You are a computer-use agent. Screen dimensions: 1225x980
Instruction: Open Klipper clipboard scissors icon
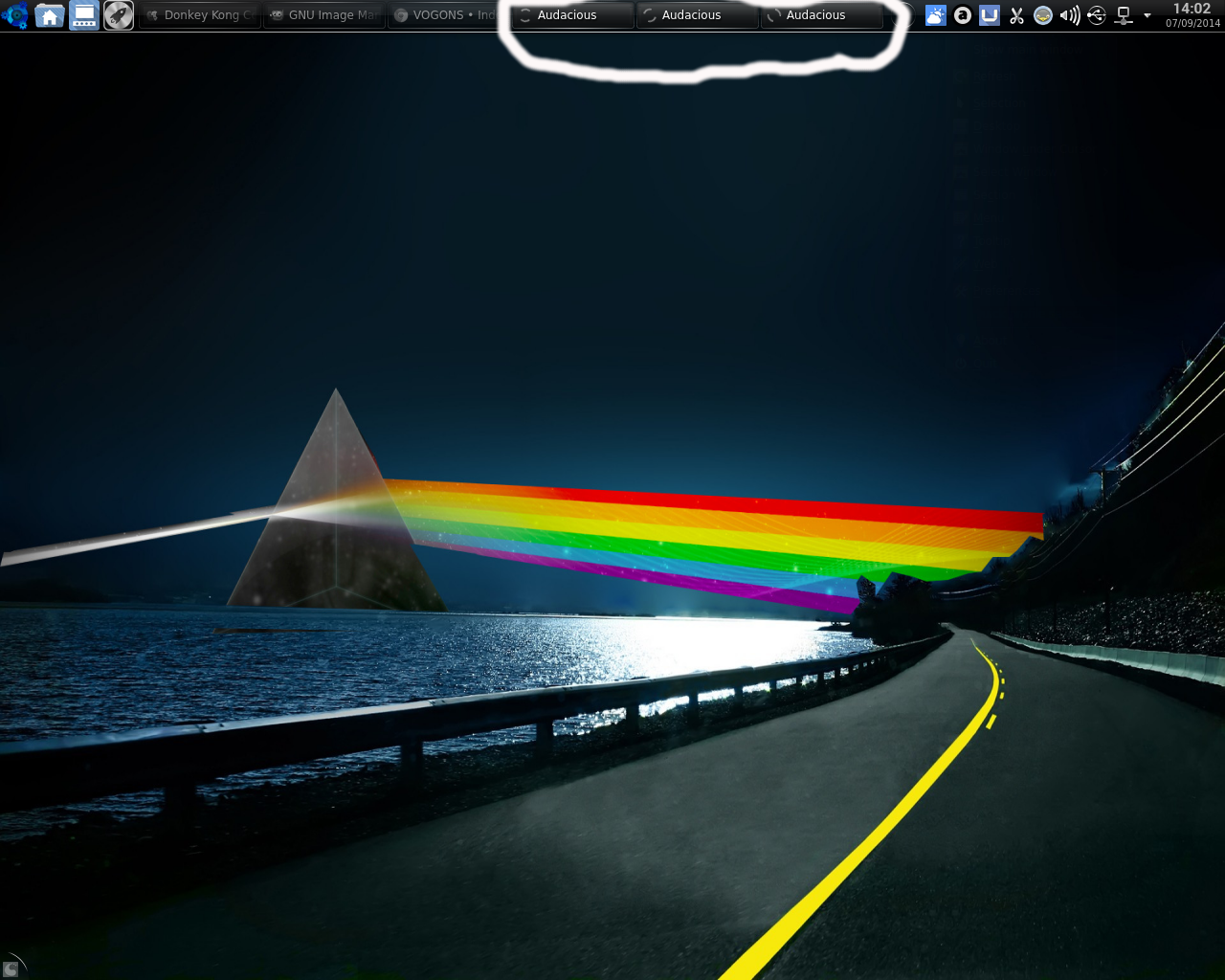[1016, 15]
